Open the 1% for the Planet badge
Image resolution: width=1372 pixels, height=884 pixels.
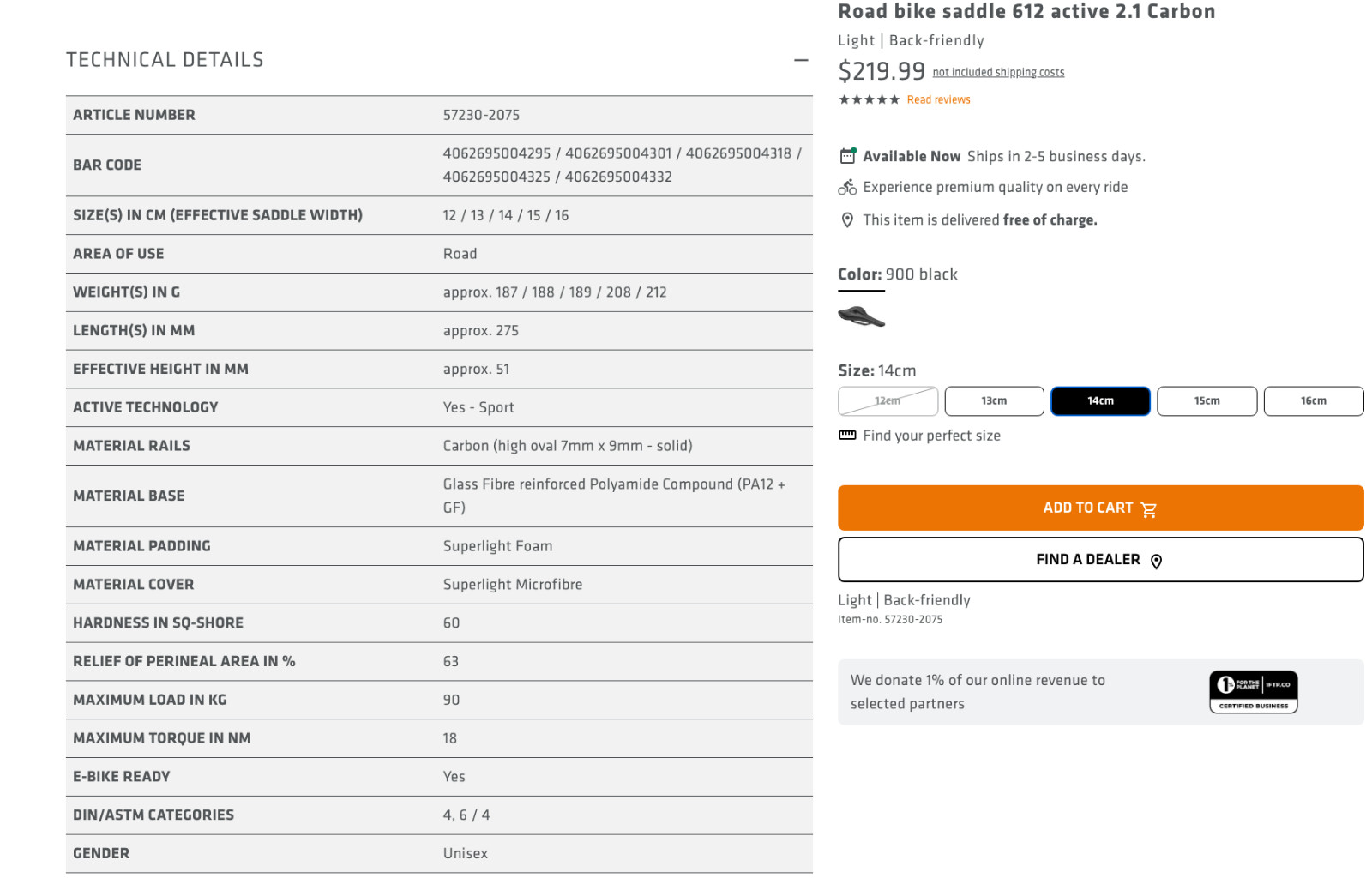tap(1253, 692)
